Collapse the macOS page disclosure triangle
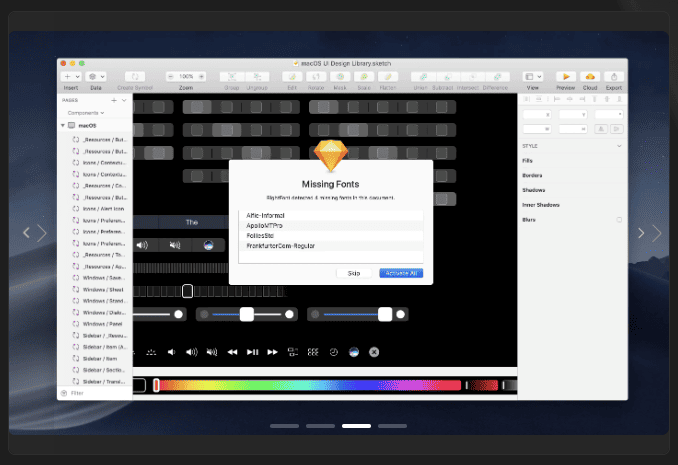Image resolution: width=678 pixels, height=465 pixels. 63,125
